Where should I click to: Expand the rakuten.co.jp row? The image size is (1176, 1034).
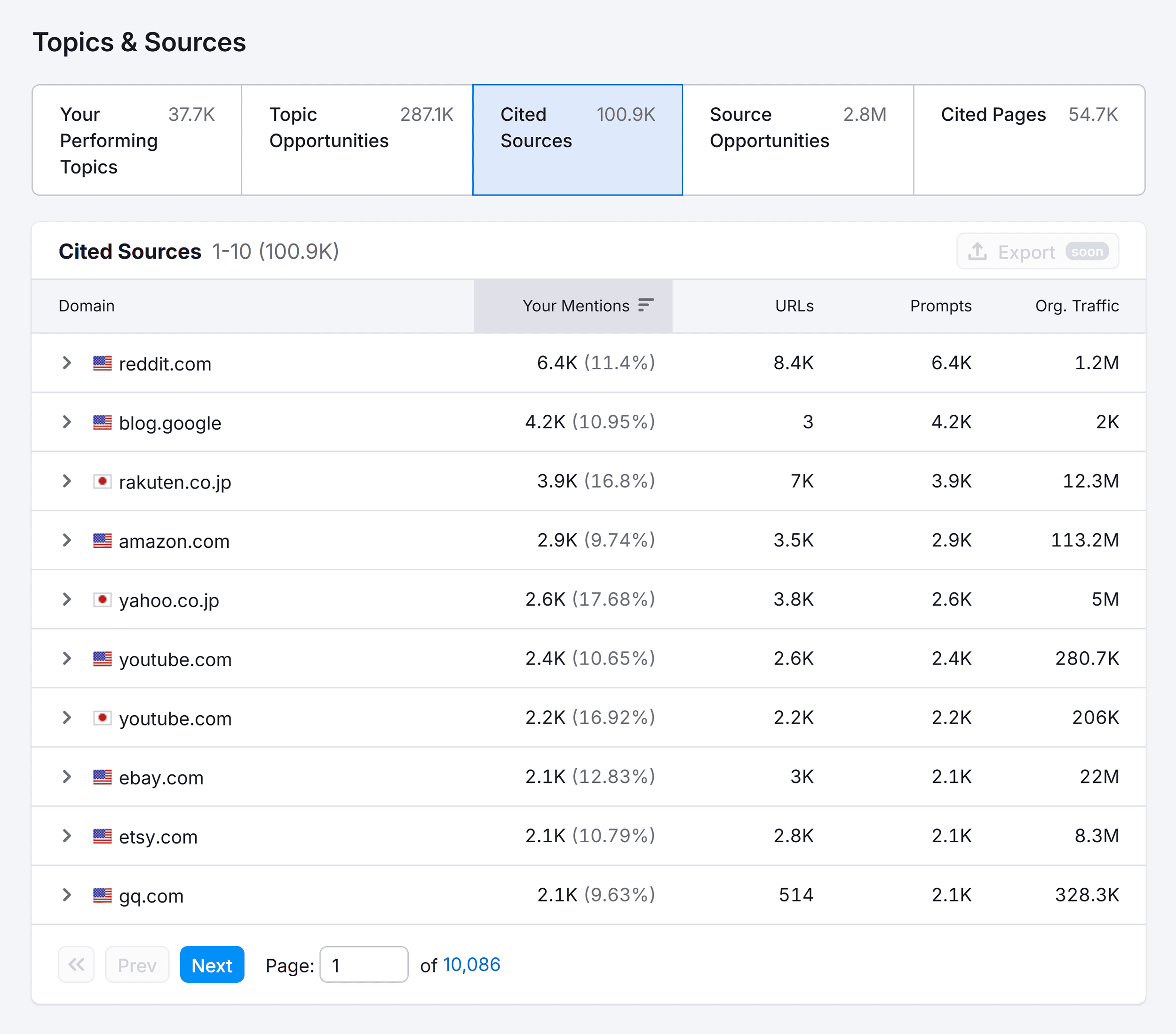pyautogui.click(x=66, y=481)
